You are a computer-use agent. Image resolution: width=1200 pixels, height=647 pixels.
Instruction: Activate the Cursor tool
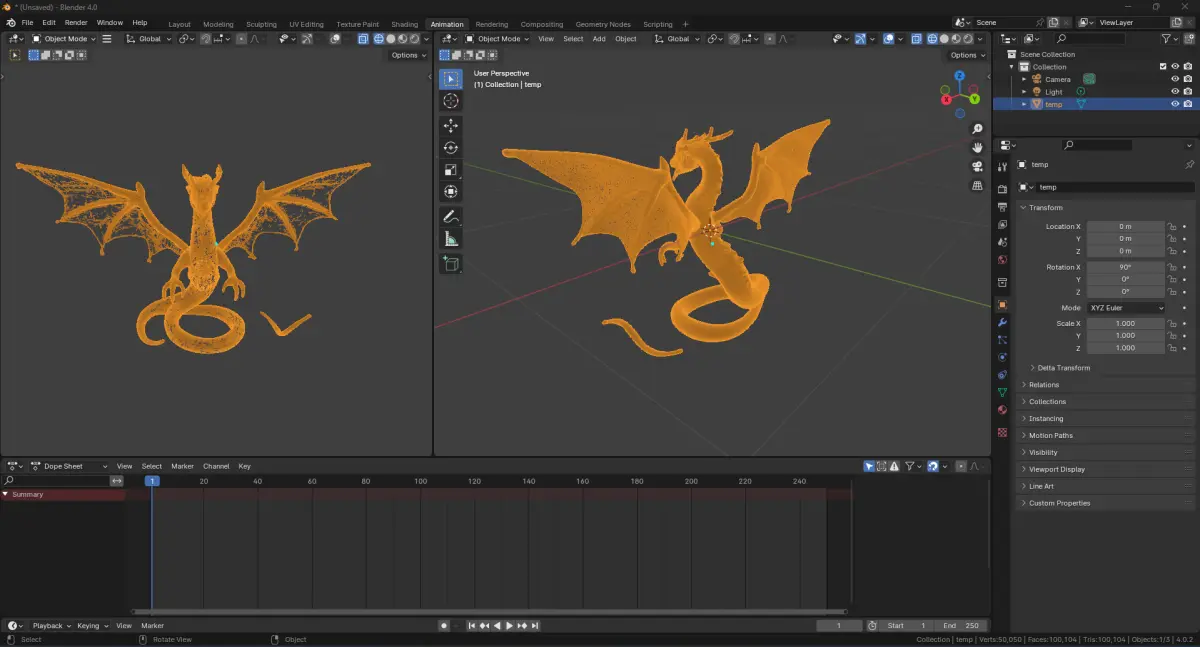[x=451, y=101]
